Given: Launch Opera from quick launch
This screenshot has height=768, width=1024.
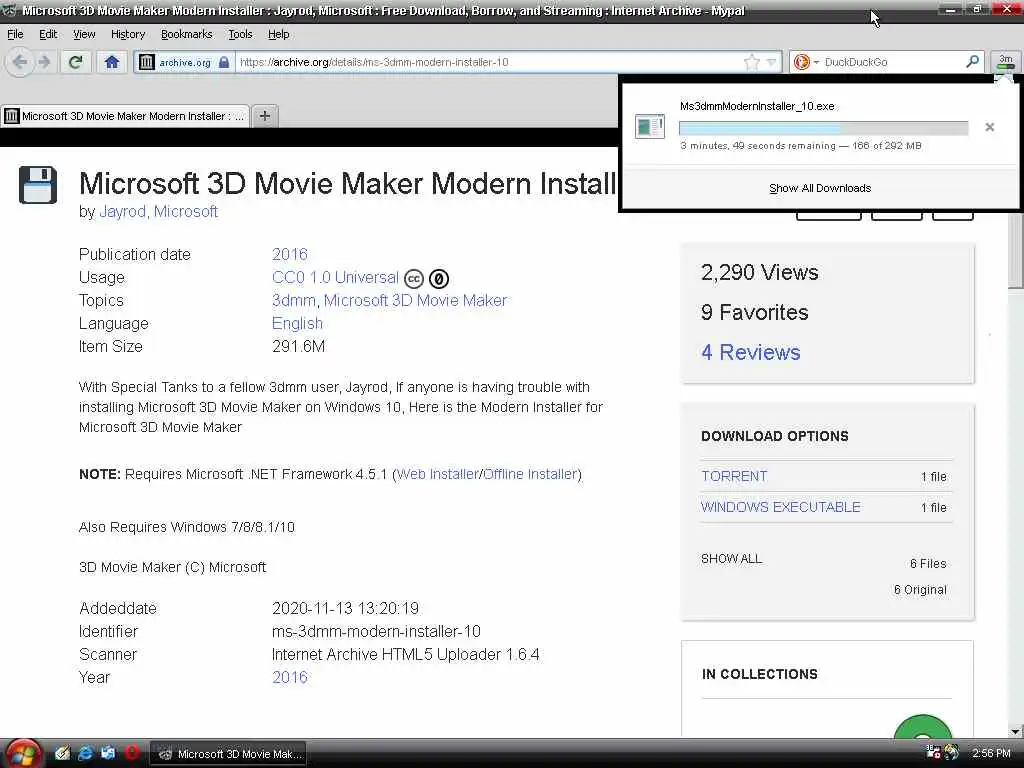Looking at the screenshot, I should (x=131, y=752).
